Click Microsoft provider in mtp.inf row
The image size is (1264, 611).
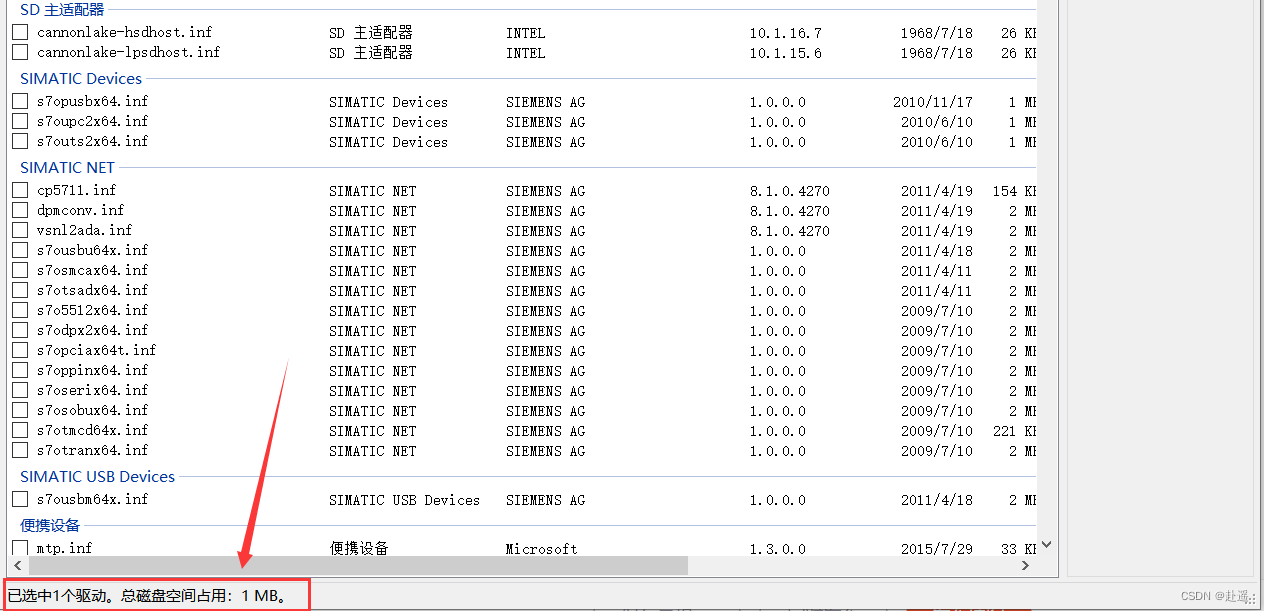pos(542,549)
